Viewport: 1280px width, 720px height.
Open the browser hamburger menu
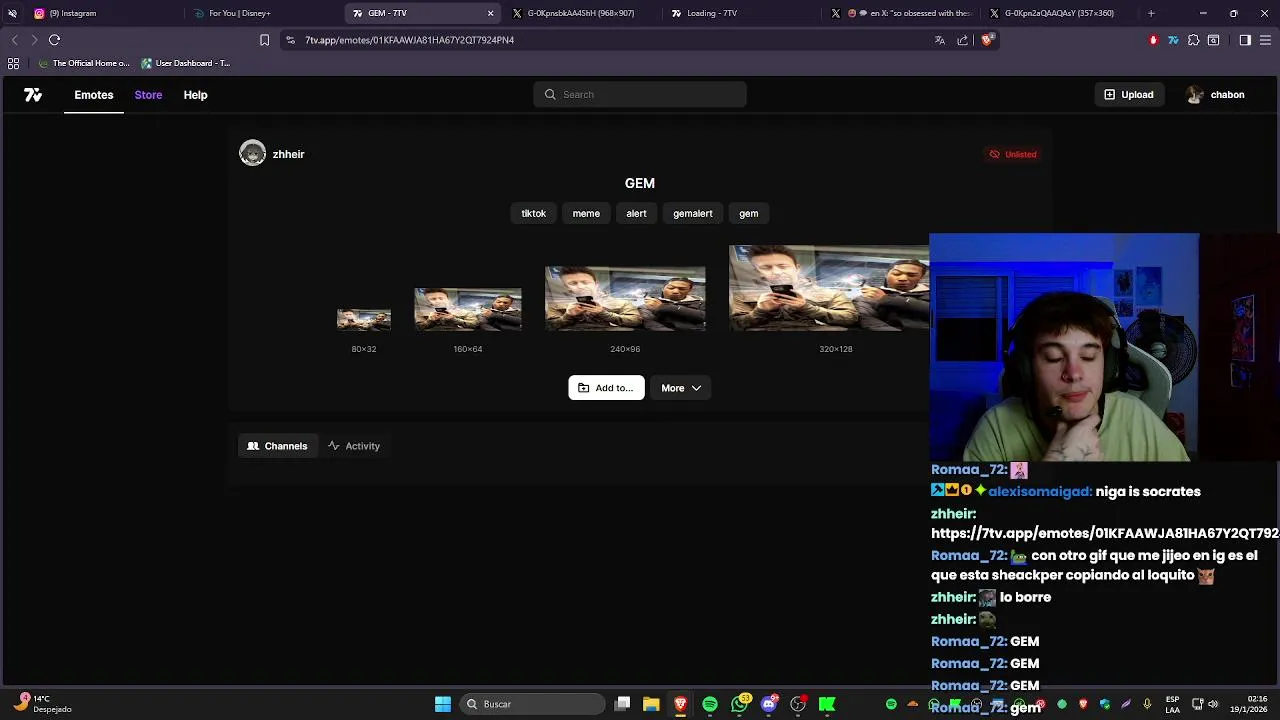(x=1266, y=40)
